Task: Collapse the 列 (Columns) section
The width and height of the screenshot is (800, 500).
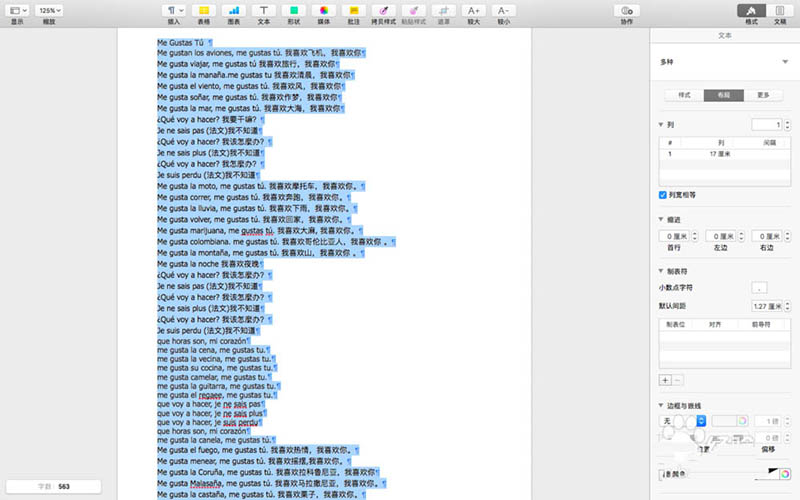Action: [x=661, y=124]
